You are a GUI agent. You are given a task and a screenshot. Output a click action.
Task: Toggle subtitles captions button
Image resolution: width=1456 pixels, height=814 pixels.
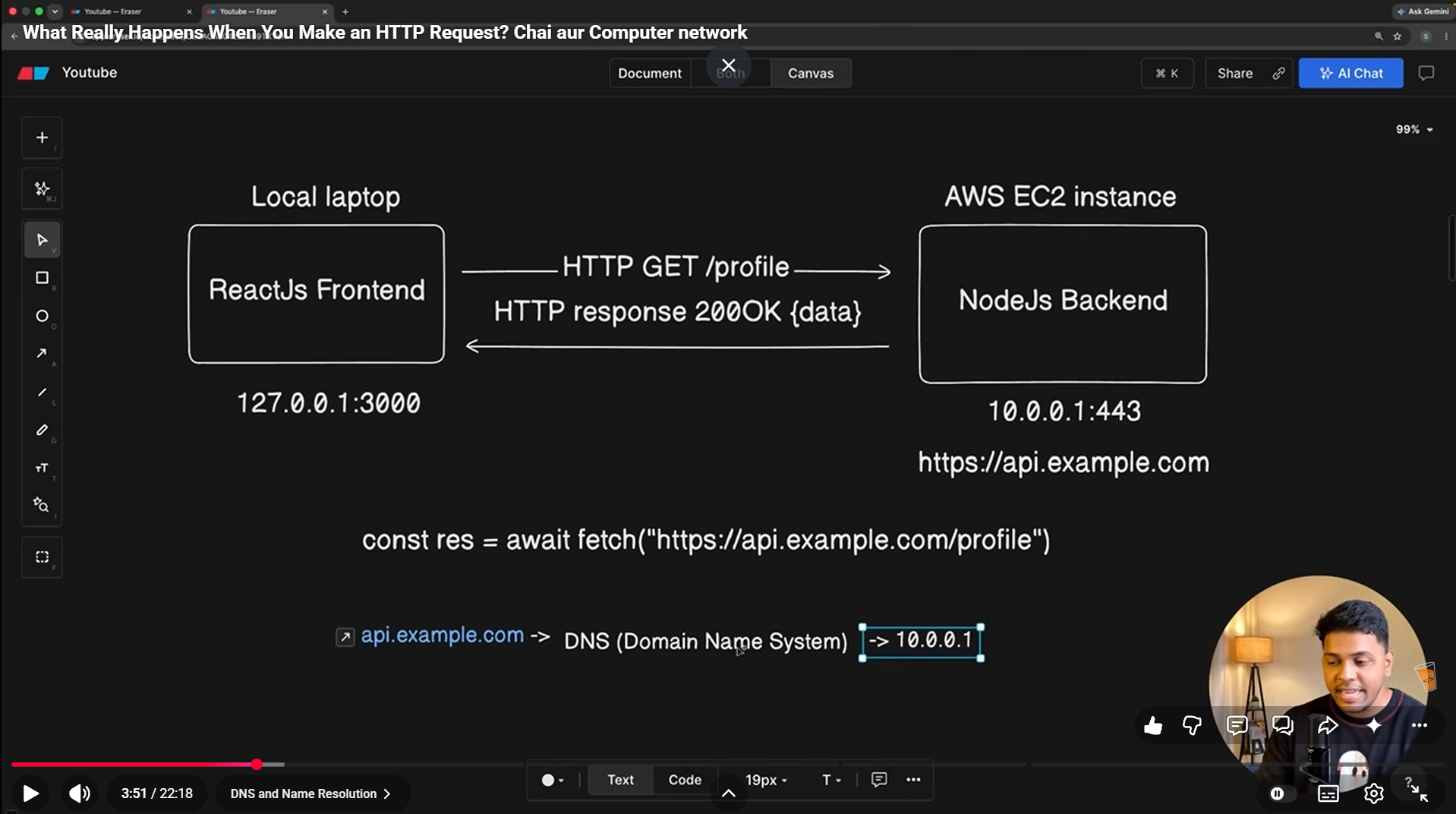(x=1328, y=793)
